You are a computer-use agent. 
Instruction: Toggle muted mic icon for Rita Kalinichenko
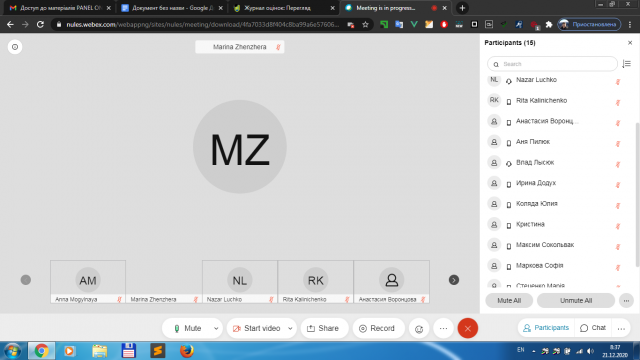click(618, 102)
